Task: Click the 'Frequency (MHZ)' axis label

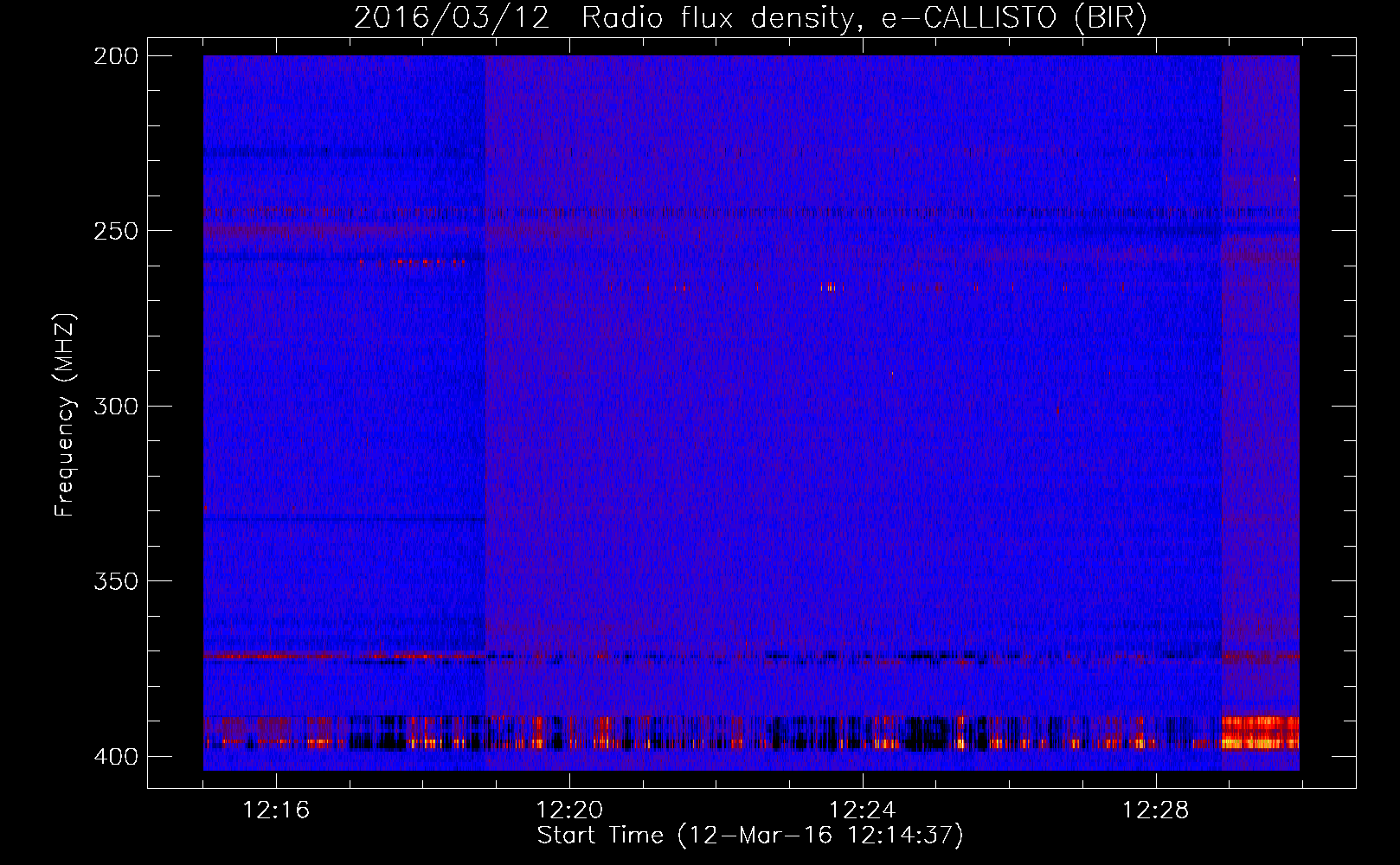Action: pos(65,414)
